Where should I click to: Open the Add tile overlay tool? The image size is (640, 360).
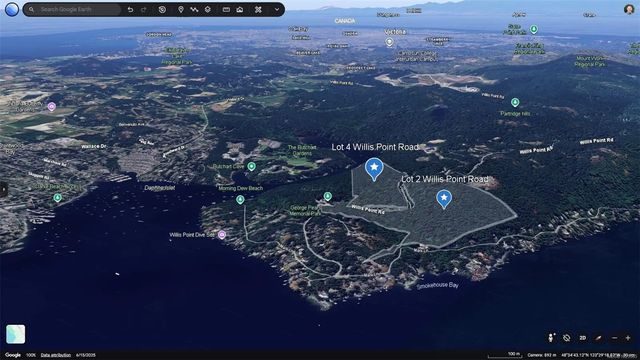point(208,9)
